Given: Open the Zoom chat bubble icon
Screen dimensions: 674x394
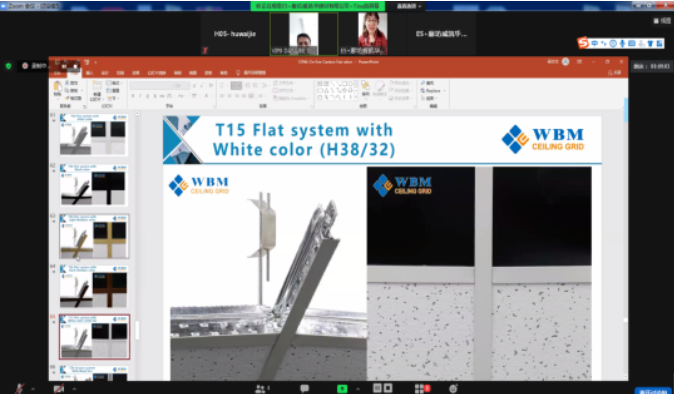Looking at the screenshot, I should [x=305, y=388].
